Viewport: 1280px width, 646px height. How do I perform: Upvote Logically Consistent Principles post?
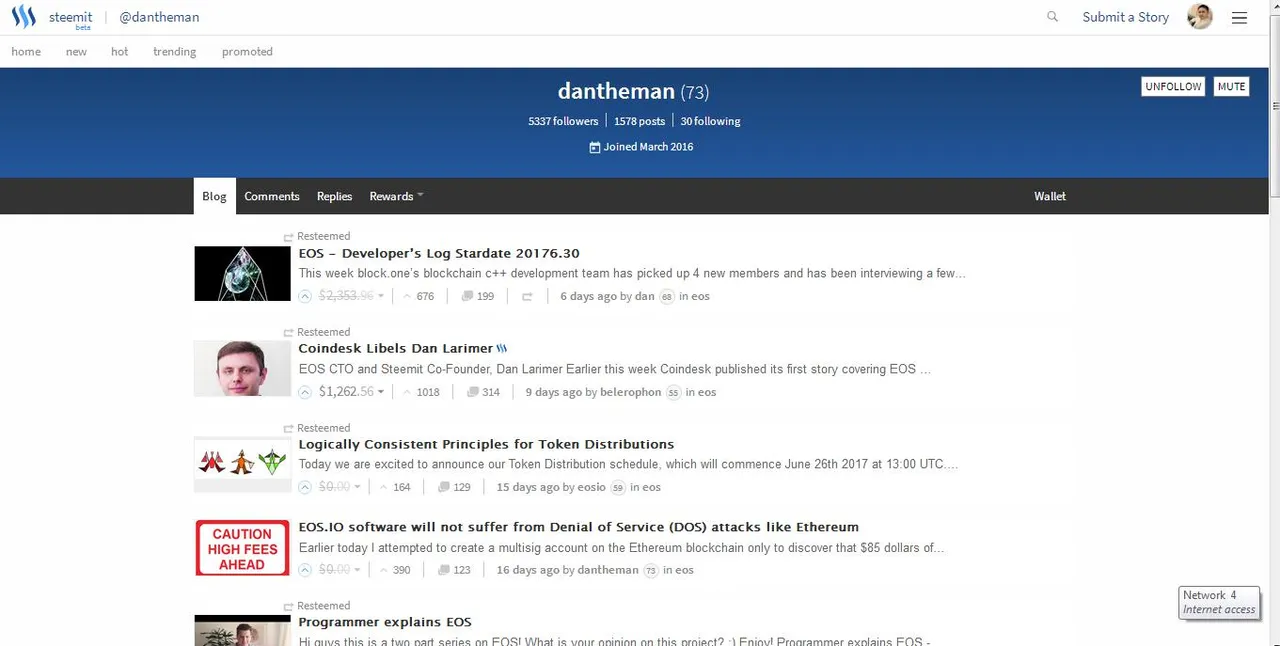pyautogui.click(x=305, y=487)
